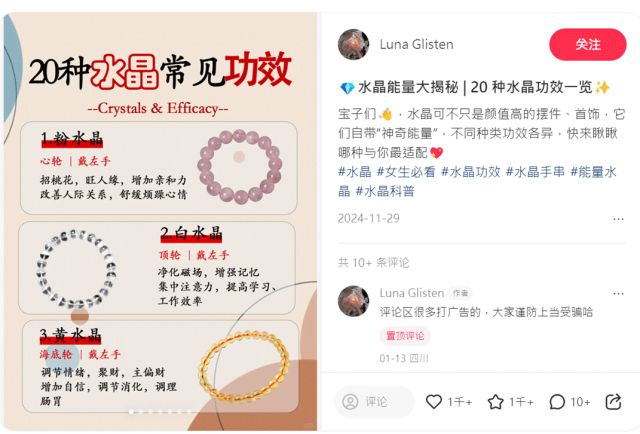Click the commenter avatar on the pinned comment
Image resolution: width=640 pixels, height=434 pixels.
[x=353, y=301]
